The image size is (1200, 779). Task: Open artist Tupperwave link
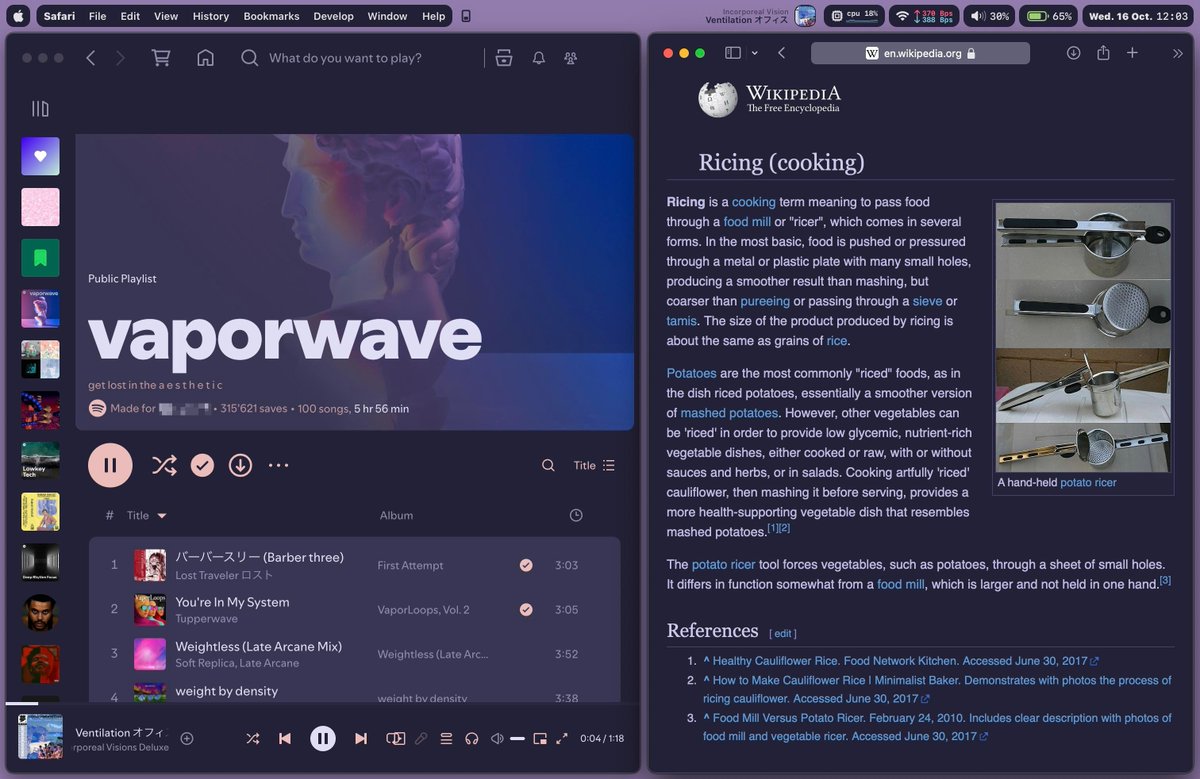[205, 619]
